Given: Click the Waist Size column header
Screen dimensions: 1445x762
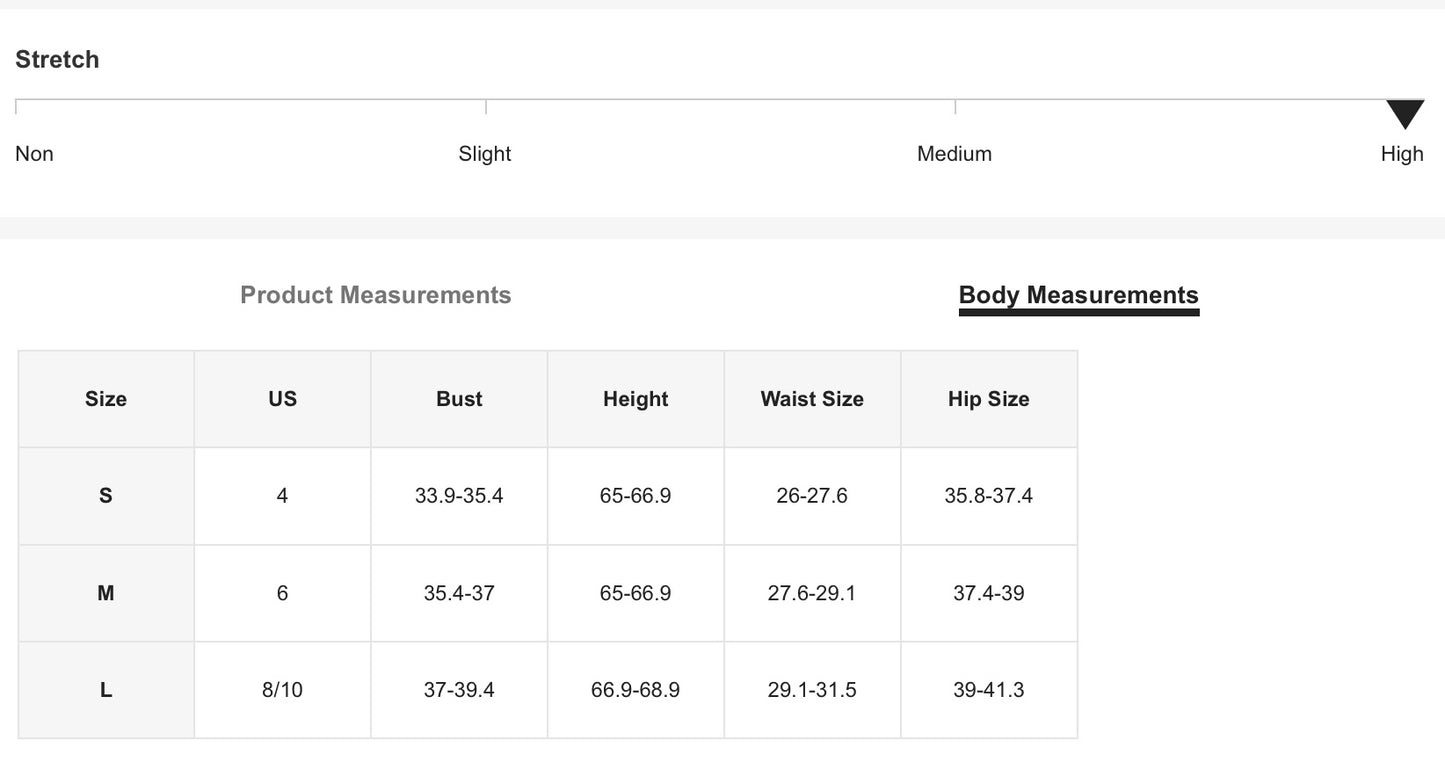Looking at the screenshot, I should pos(812,399).
